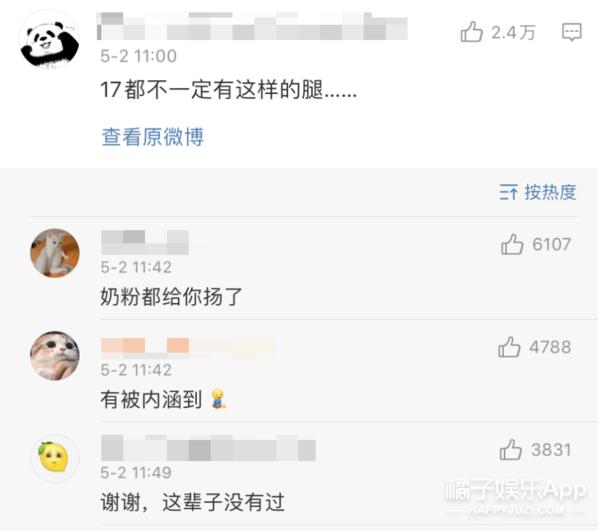Like the comment with 6107 likes
600x531 pixels.
point(512,244)
